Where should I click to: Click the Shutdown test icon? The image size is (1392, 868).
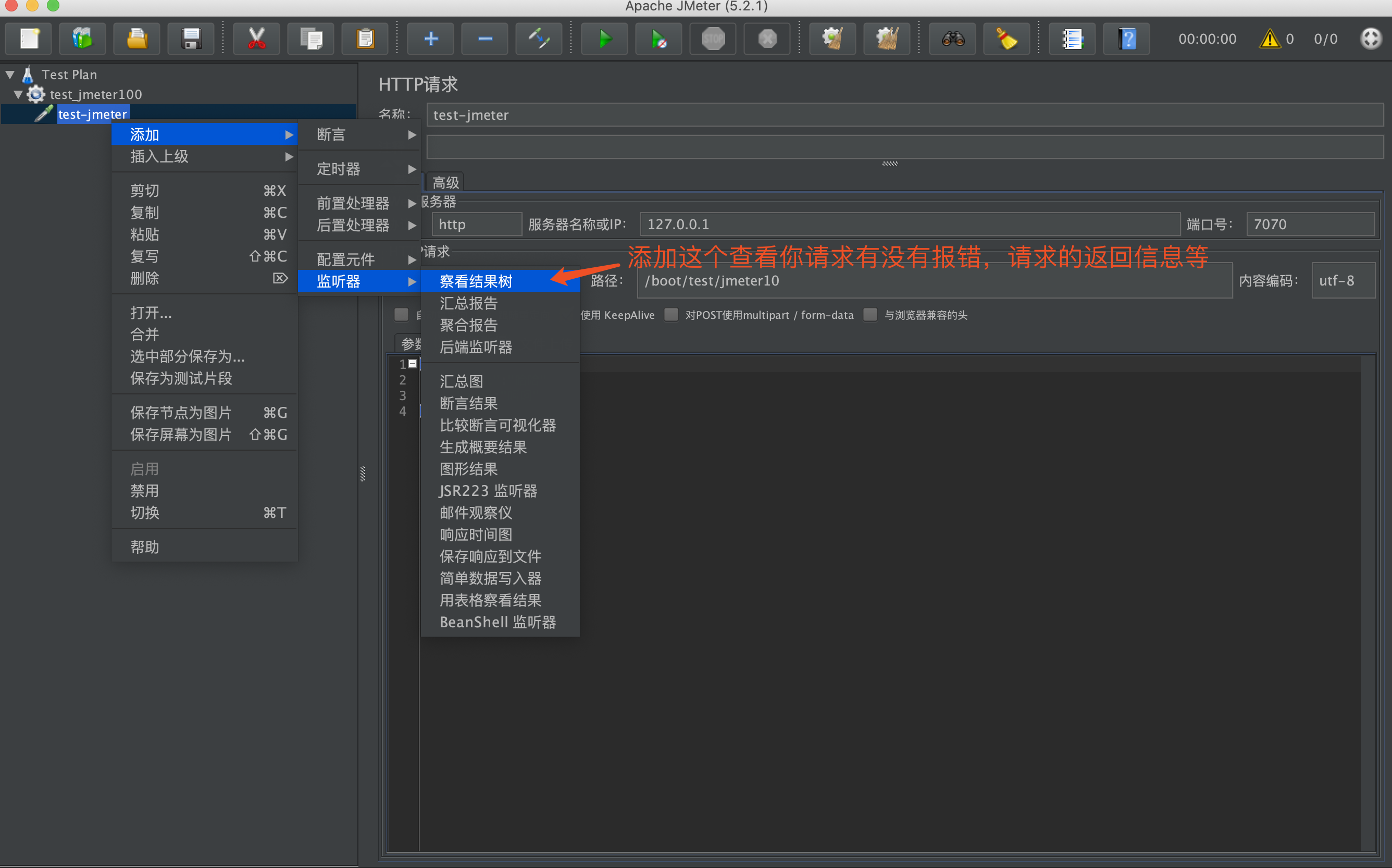[767, 39]
